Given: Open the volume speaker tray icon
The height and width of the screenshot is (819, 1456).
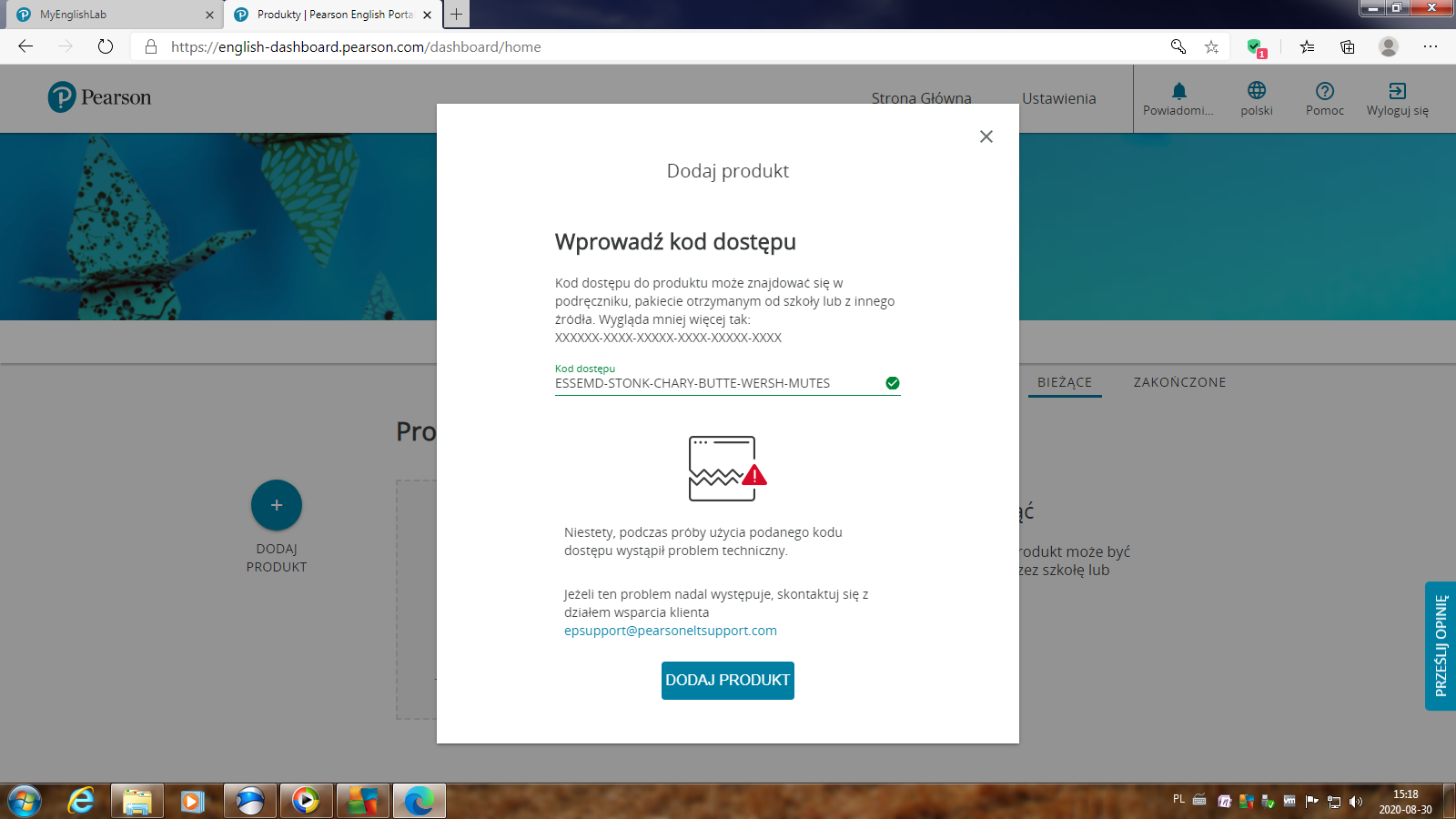Looking at the screenshot, I should pyautogui.click(x=1356, y=802).
